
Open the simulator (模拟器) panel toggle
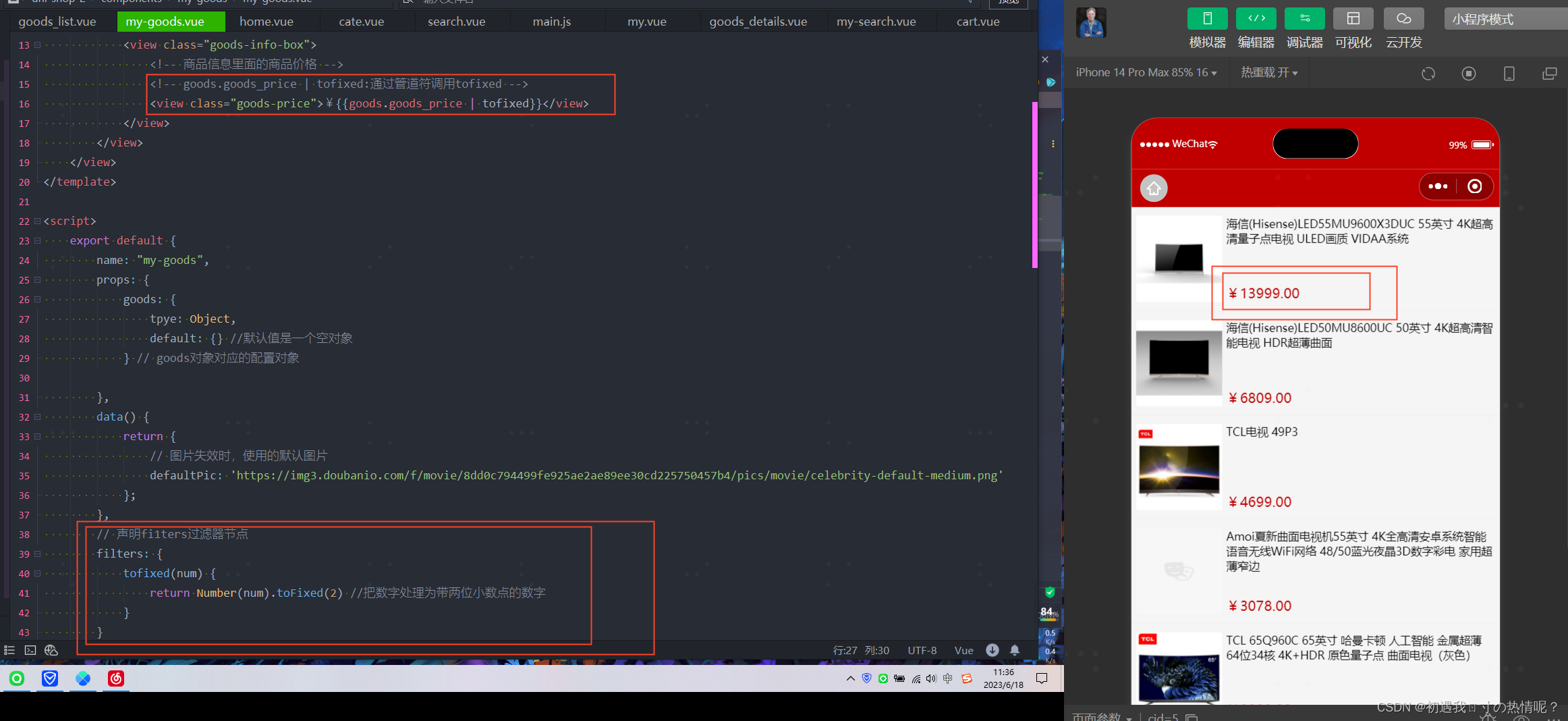[1207, 19]
